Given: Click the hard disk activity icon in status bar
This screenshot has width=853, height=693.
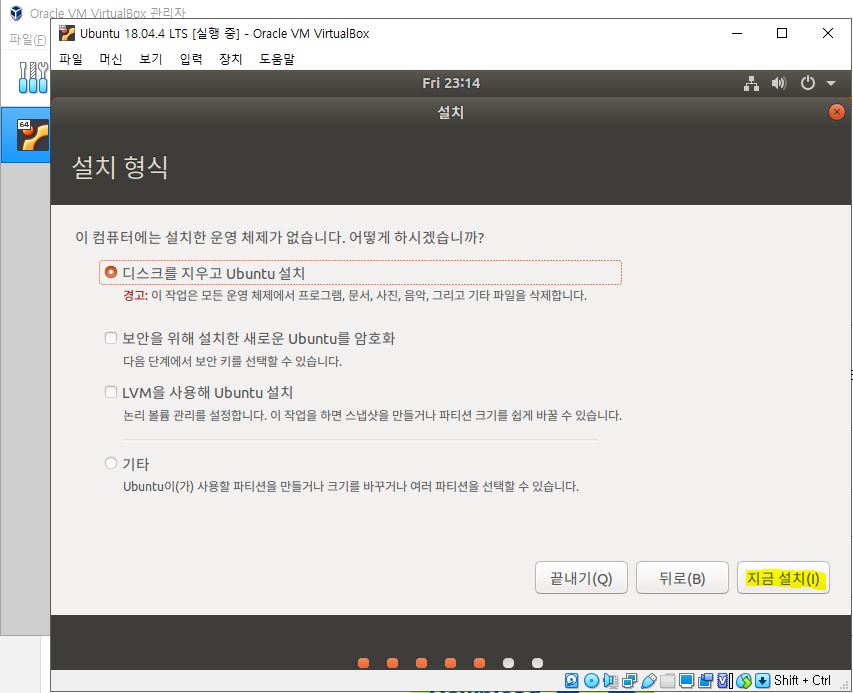Looking at the screenshot, I should [572, 680].
